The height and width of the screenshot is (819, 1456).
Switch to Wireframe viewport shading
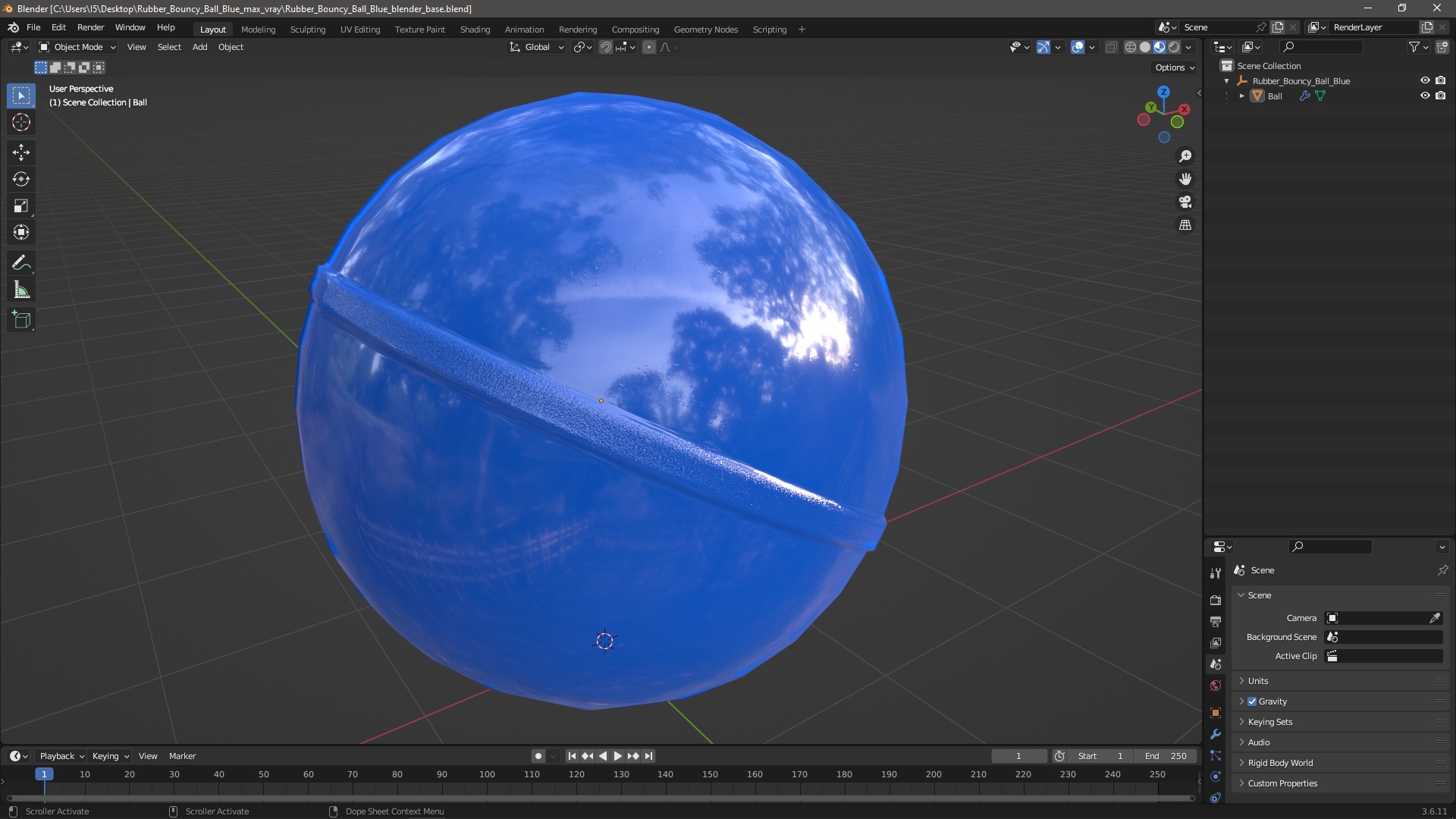tap(1131, 47)
